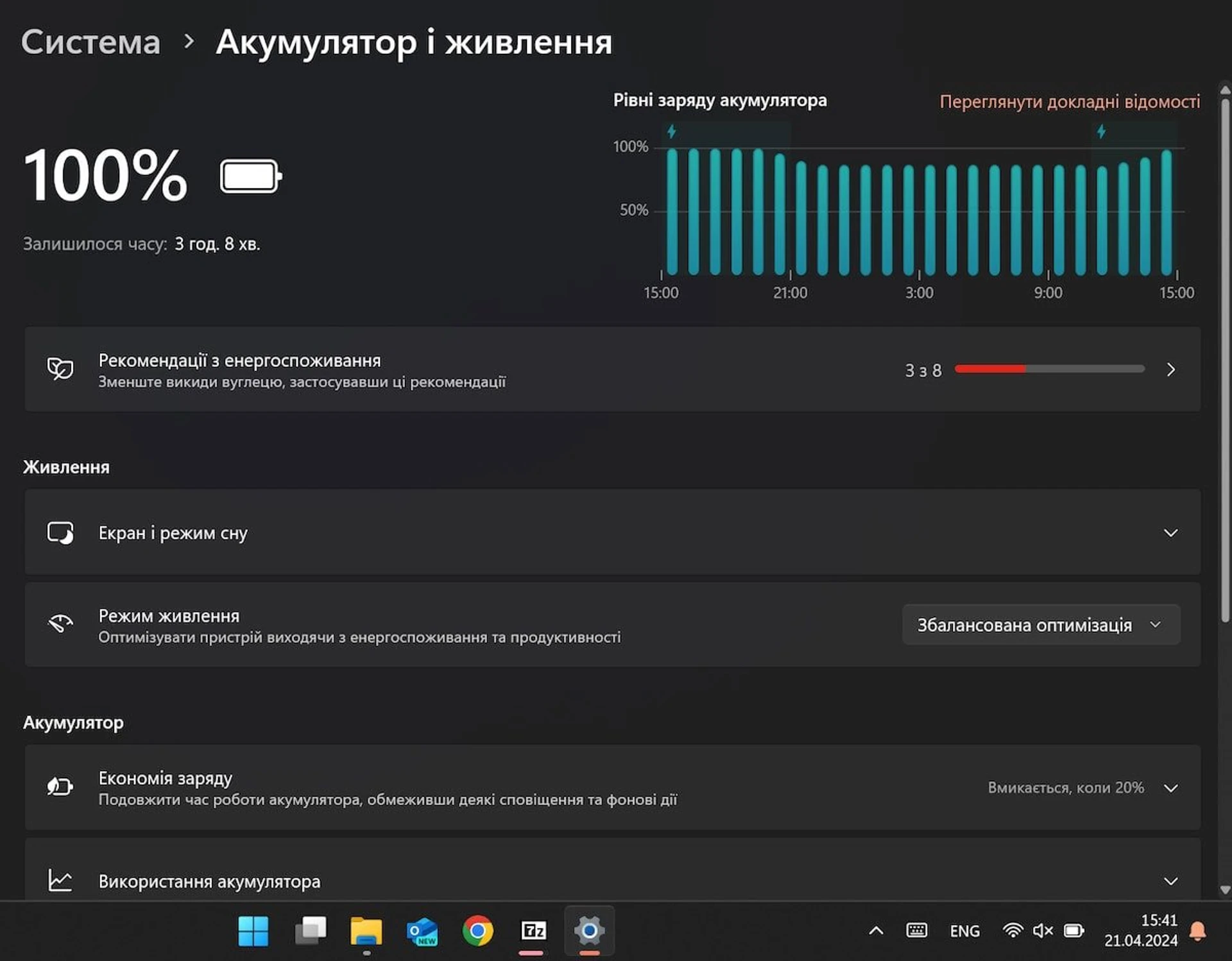Click the 3 з 8 recommendations progress bar

(1050, 369)
